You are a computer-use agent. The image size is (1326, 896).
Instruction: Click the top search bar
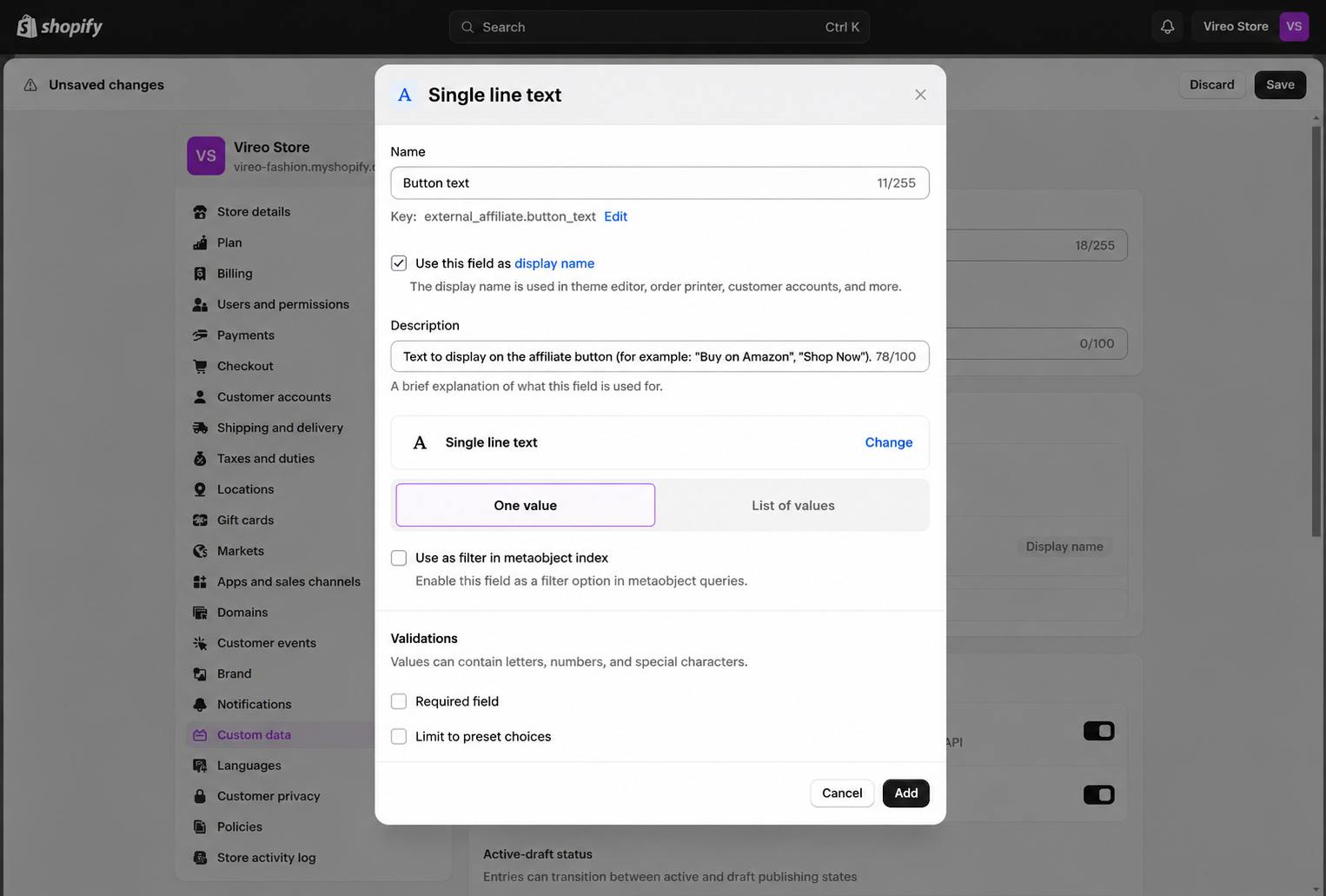point(660,27)
